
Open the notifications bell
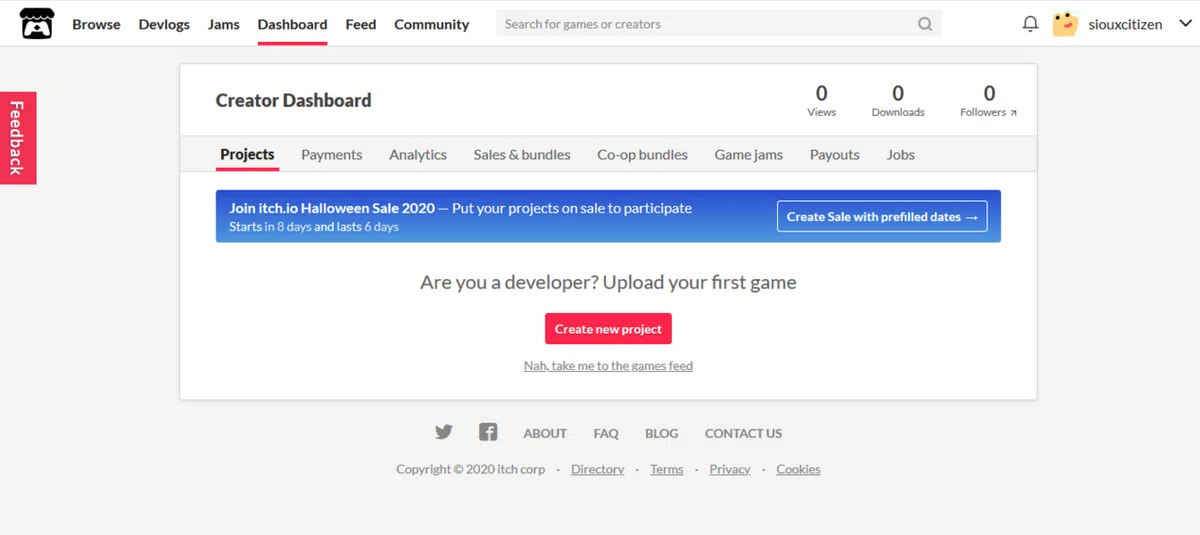click(1030, 24)
